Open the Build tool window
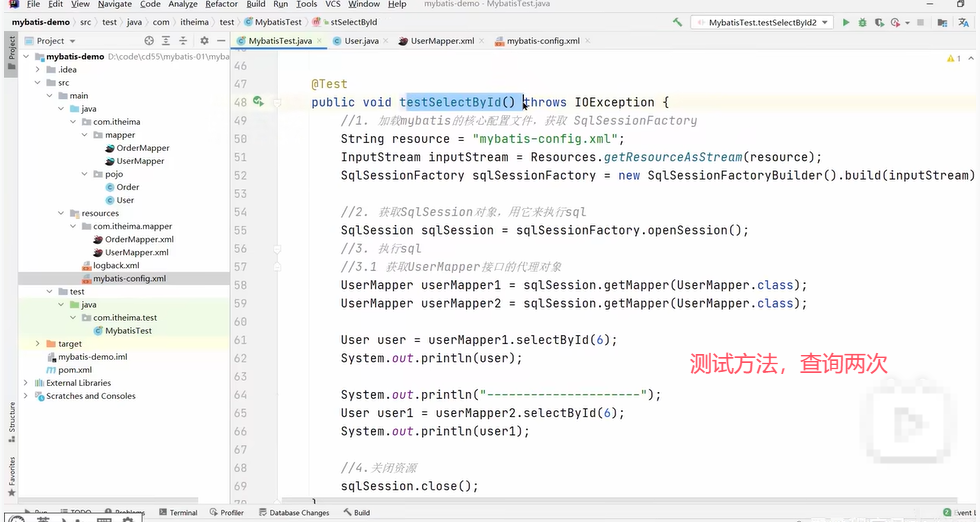The image size is (980, 522). [356, 513]
